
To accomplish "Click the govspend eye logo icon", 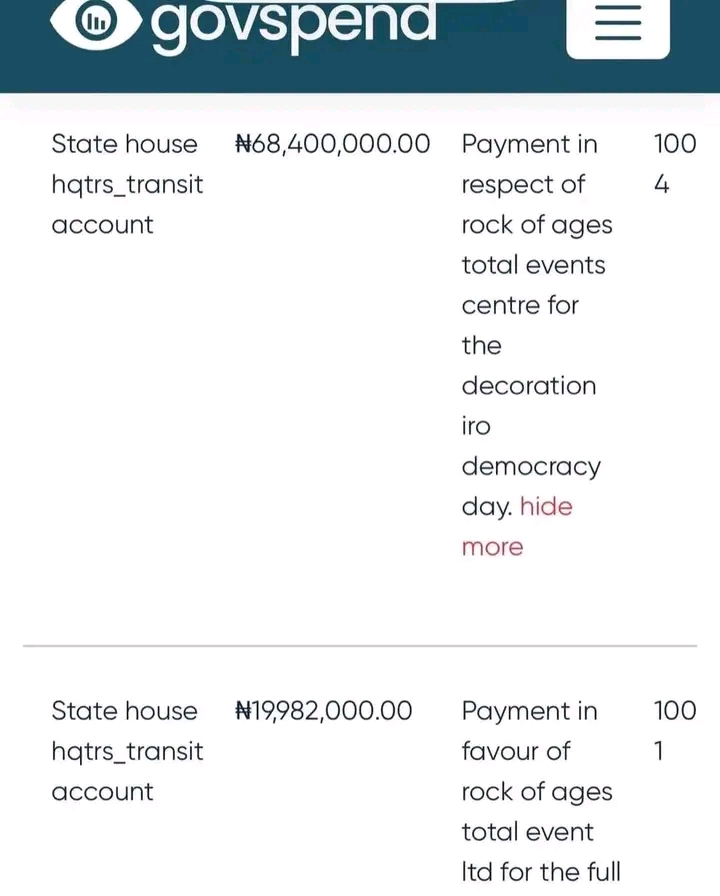I will (x=97, y=23).
